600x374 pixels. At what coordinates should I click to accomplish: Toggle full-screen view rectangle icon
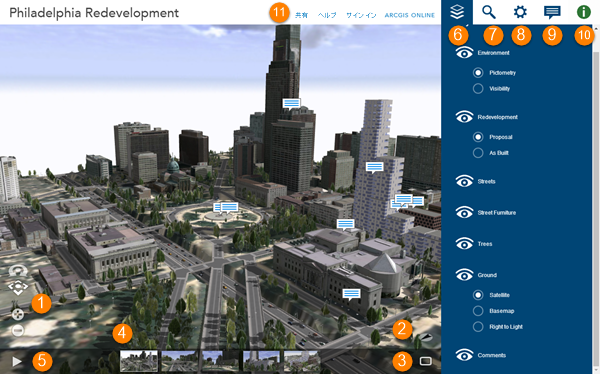426,361
